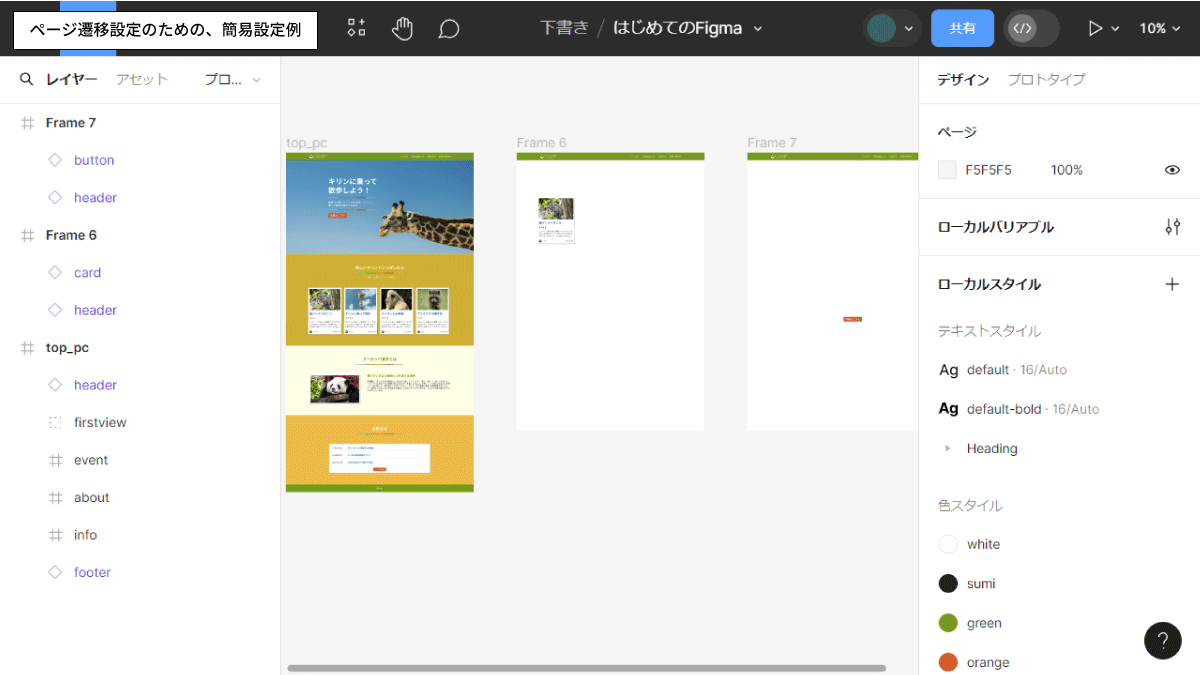This screenshot has width=1200, height=675.
Task: Select the Hand tool
Action: point(402,28)
